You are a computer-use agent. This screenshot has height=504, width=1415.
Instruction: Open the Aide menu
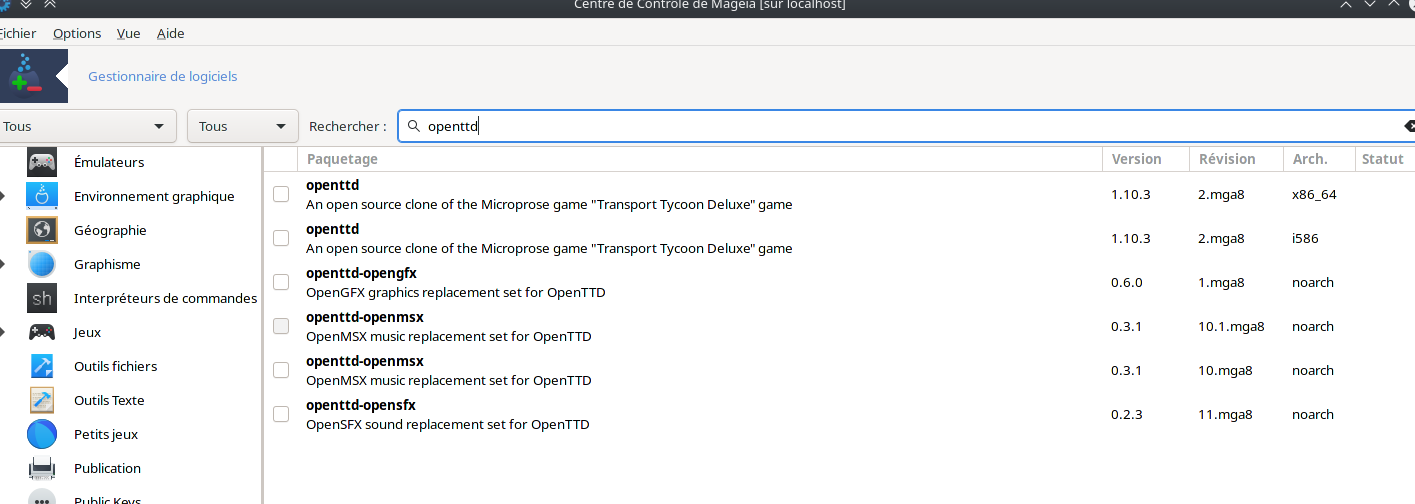171,33
